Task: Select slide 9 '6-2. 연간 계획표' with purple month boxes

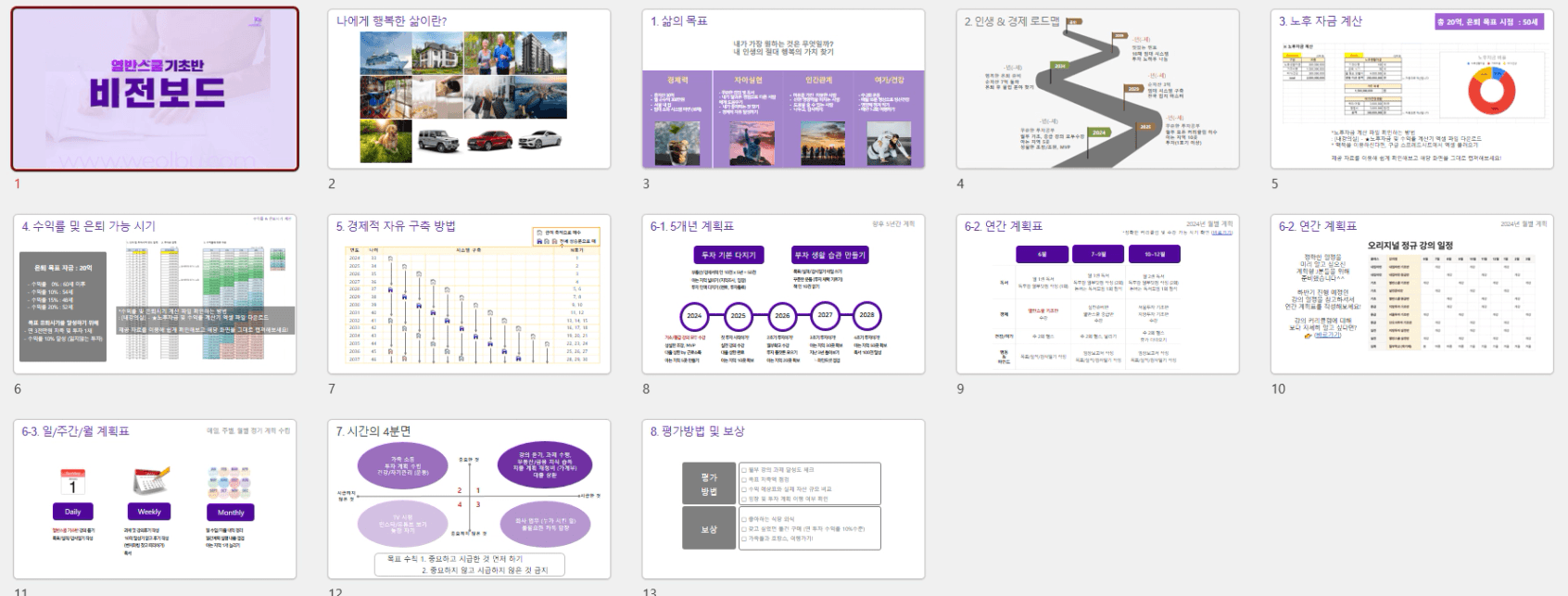Action: tap(1097, 294)
